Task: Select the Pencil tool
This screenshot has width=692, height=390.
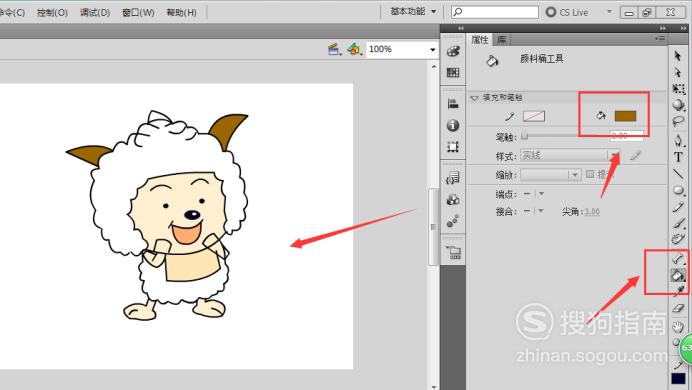Action: click(678, 207)
